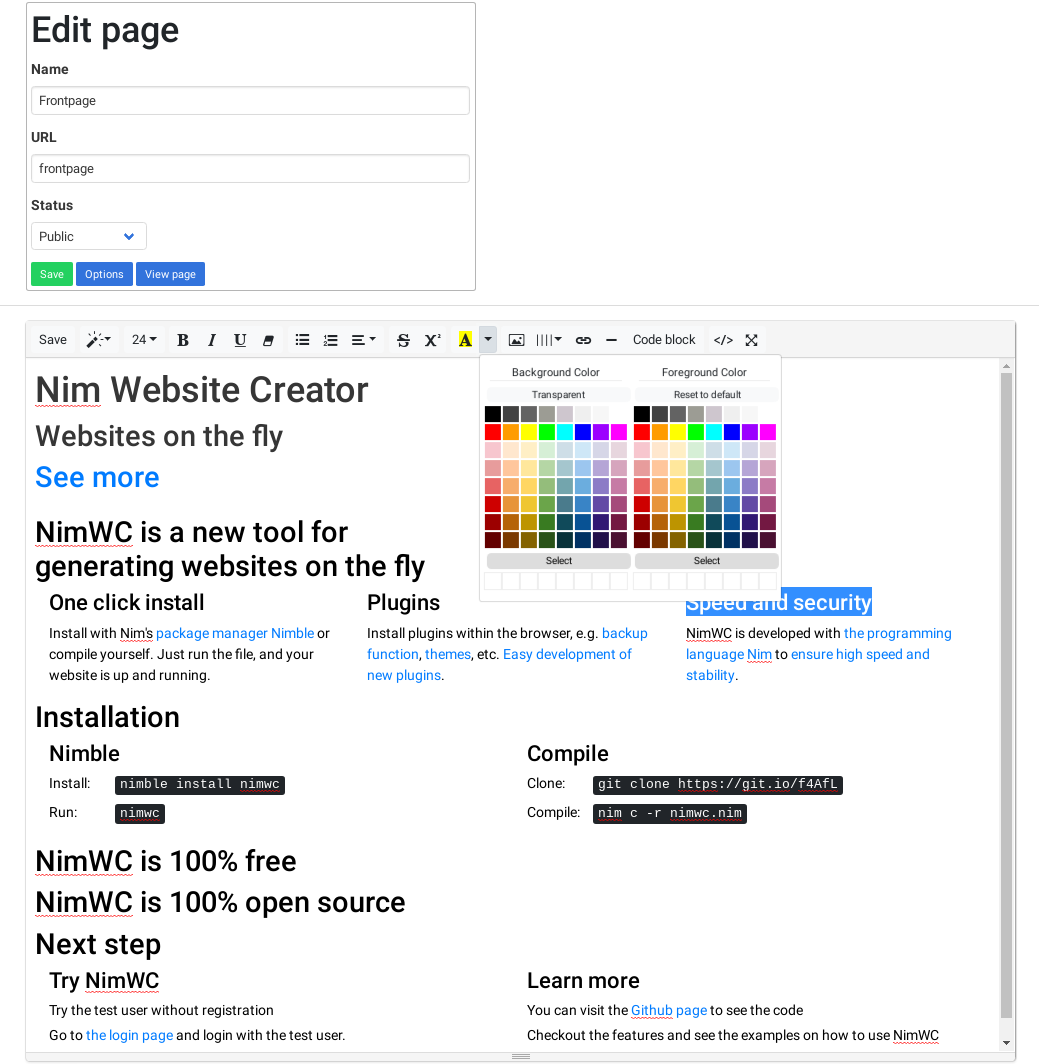The image size is (1039, 1064).
Task: Open the Github page link
Action: [669, 1010]
